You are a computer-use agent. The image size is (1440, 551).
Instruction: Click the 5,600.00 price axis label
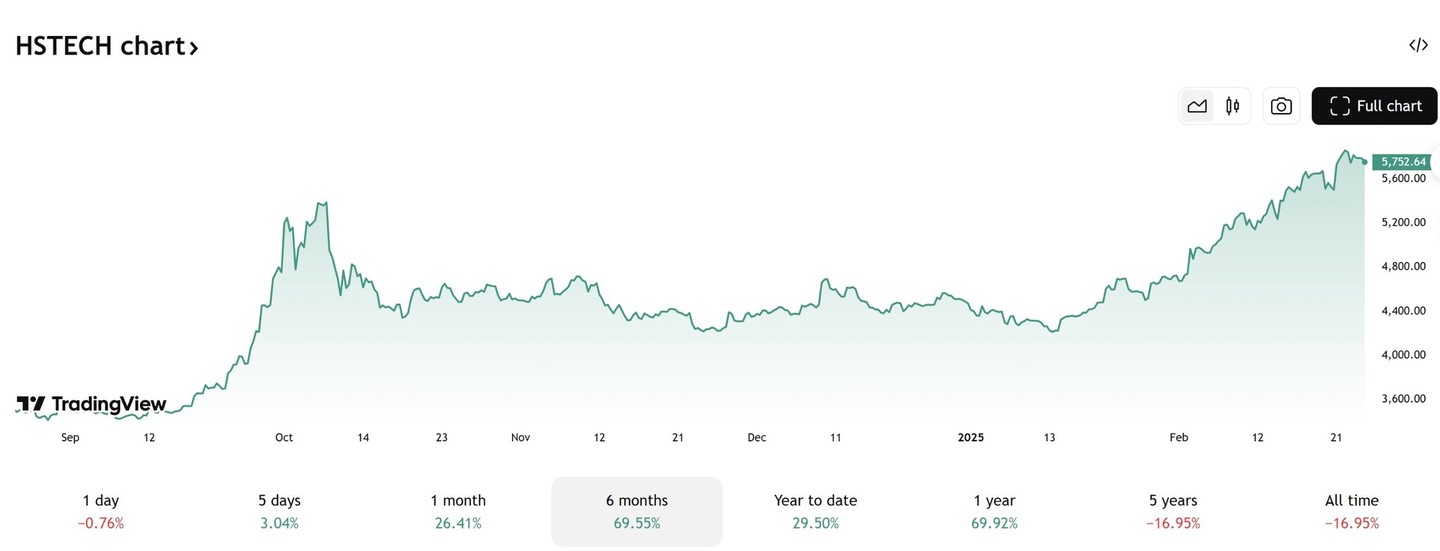point(1403,178)
